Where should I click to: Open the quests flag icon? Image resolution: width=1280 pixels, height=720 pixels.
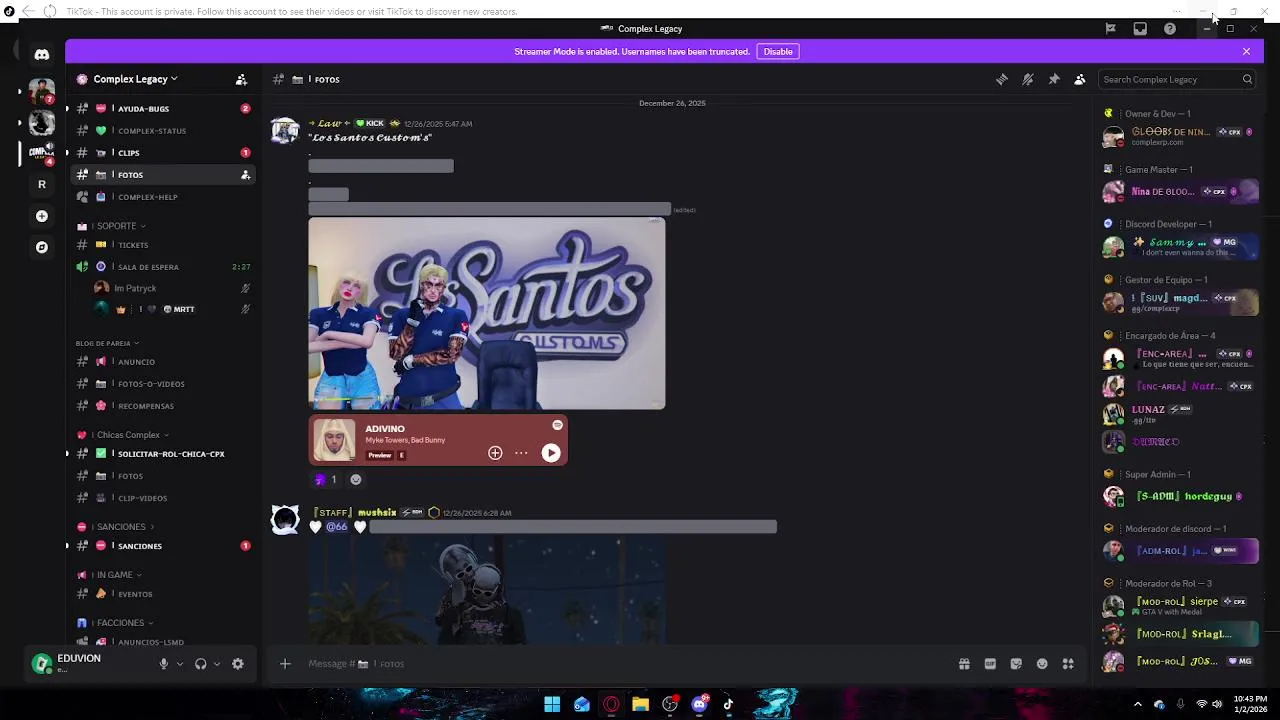[x=1110, y=29]
